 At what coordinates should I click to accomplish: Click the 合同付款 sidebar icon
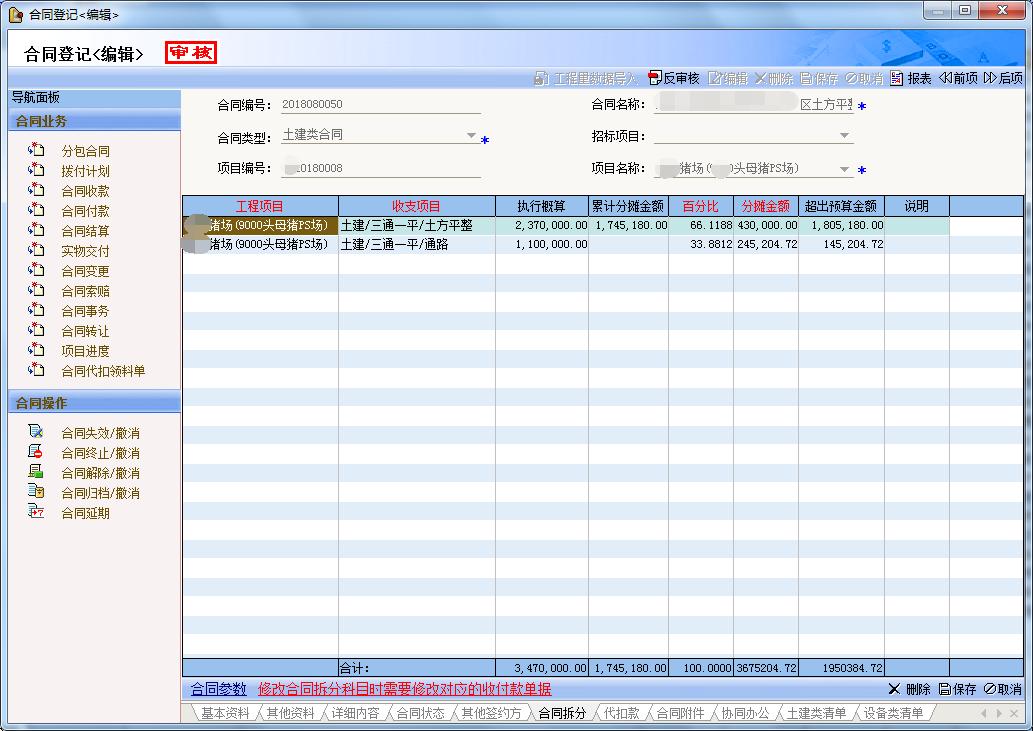pyautogui.click(x=37, y=211)
